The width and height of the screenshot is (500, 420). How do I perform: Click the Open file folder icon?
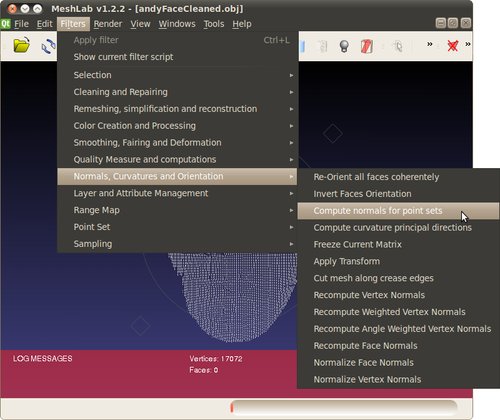[x=22, y=45]
